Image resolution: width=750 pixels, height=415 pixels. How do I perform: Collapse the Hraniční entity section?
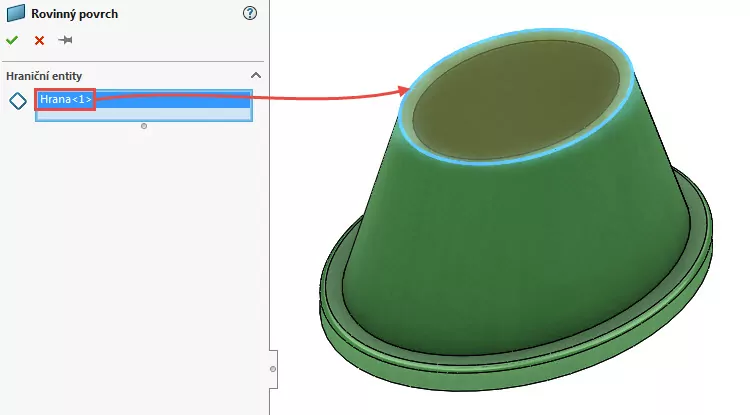click(x=256, y=76)
